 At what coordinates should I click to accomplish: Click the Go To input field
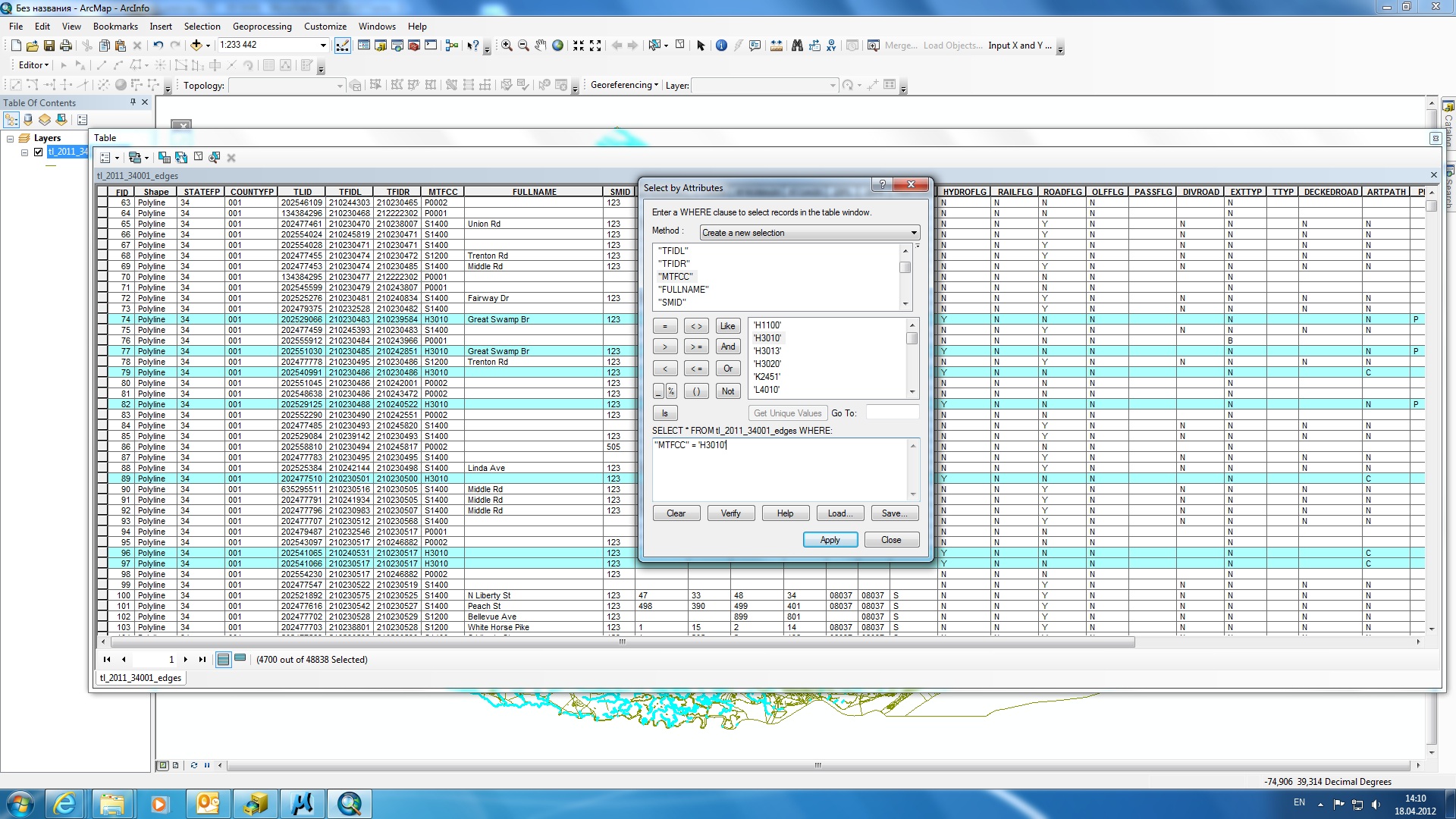pos(892,413)
